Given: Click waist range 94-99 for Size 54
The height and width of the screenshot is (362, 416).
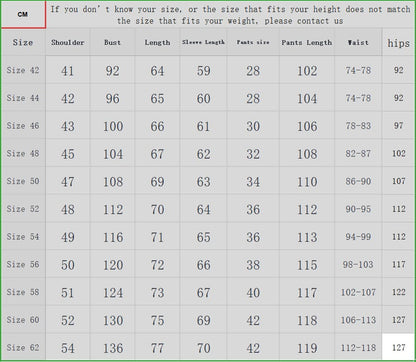Looking at the screenshot, I should [x=358, y=237].
